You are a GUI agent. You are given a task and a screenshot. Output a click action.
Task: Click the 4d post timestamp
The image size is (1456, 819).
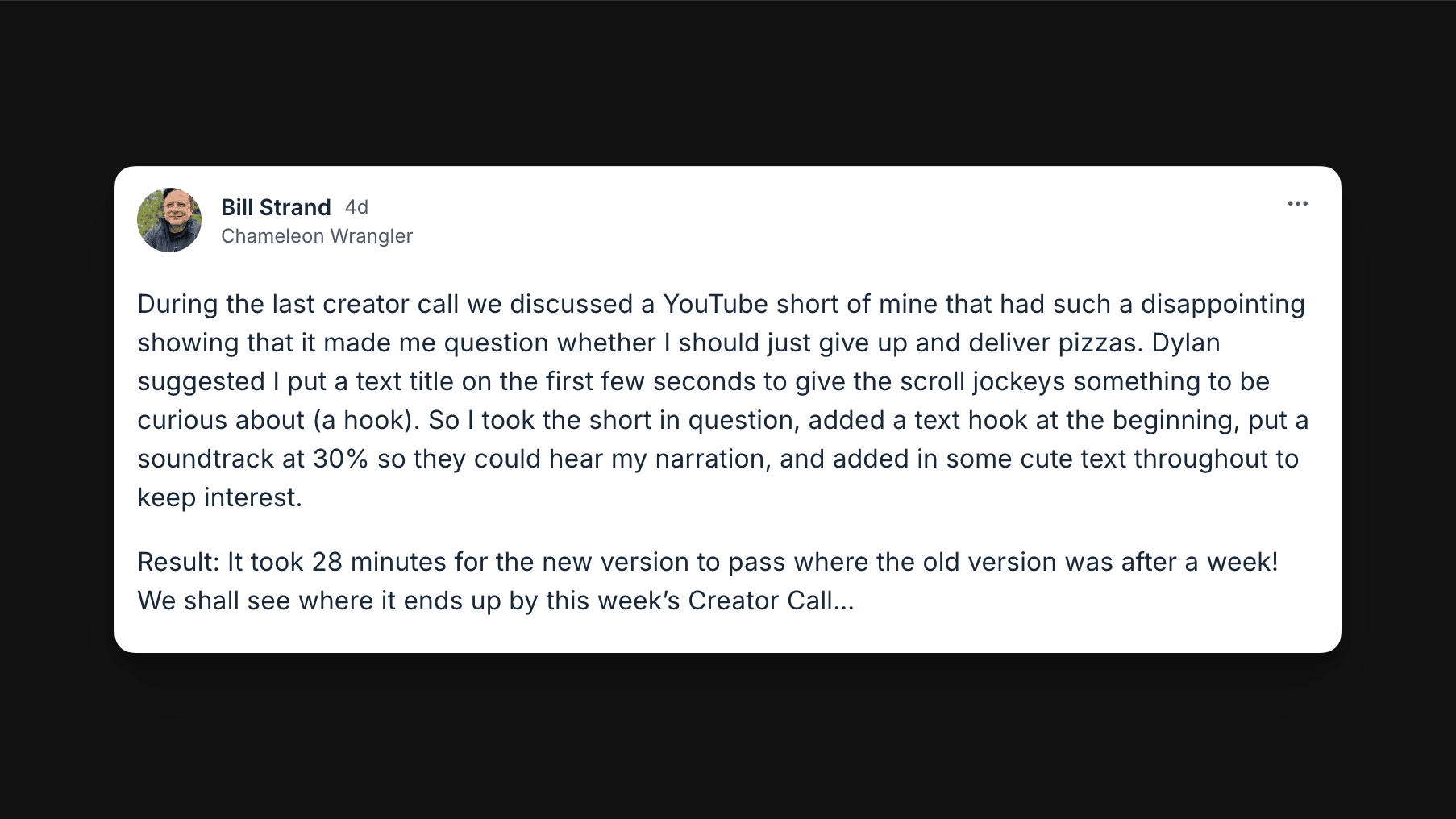[x=356, y=207]
